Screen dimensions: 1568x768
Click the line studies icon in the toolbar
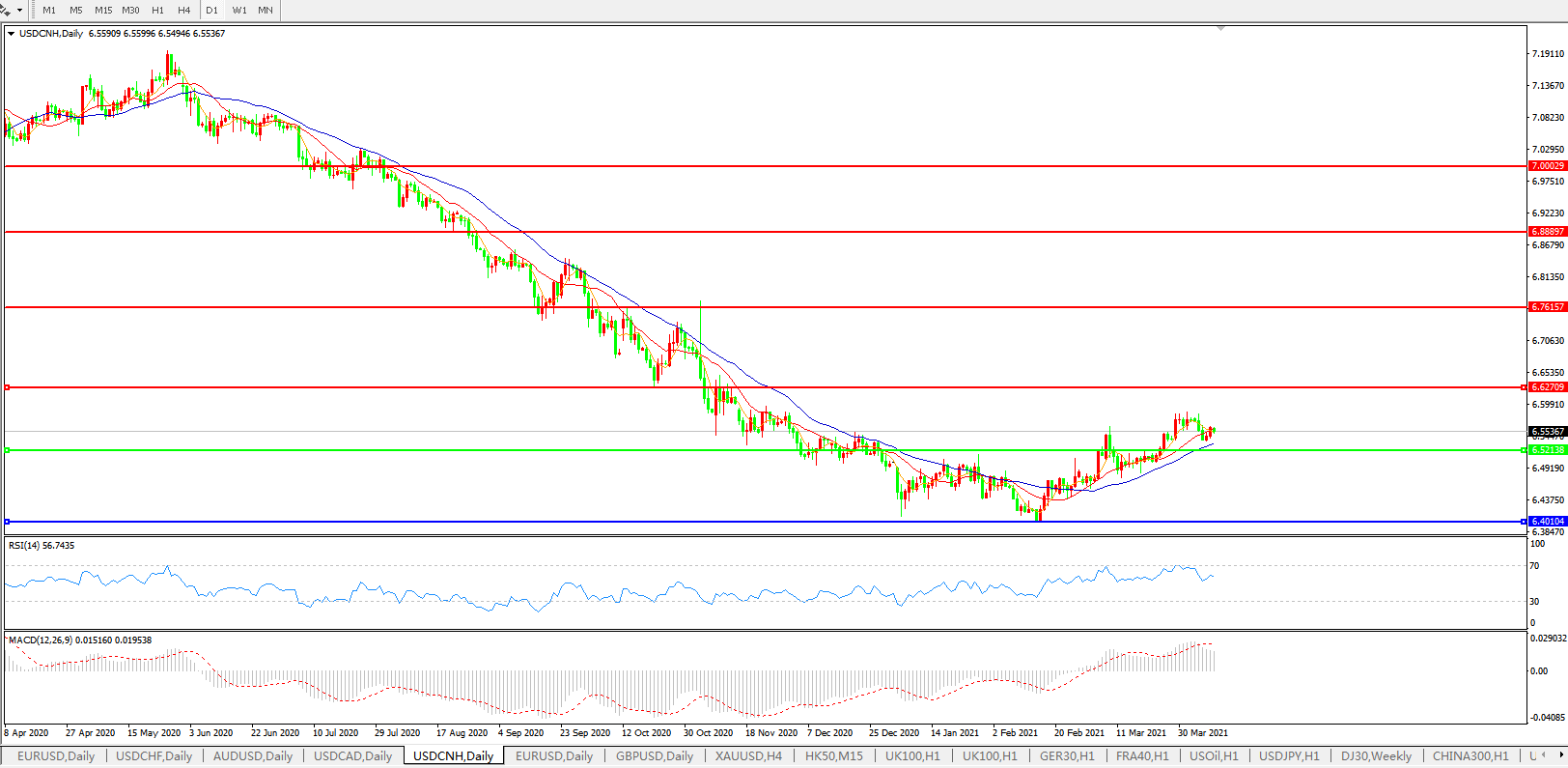6,10
